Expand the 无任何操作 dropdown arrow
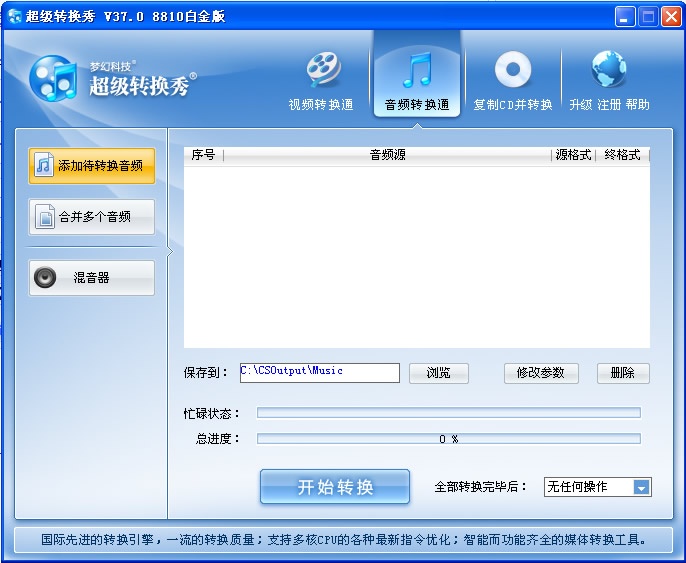Image resolution: width=686 pixels, height=563 pixels. pyautogui.click(x=641, y=487)
